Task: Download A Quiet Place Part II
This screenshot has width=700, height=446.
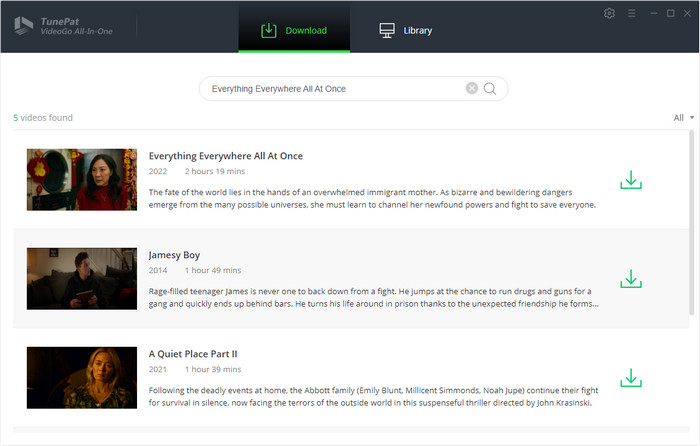Action: pos(630,377)
